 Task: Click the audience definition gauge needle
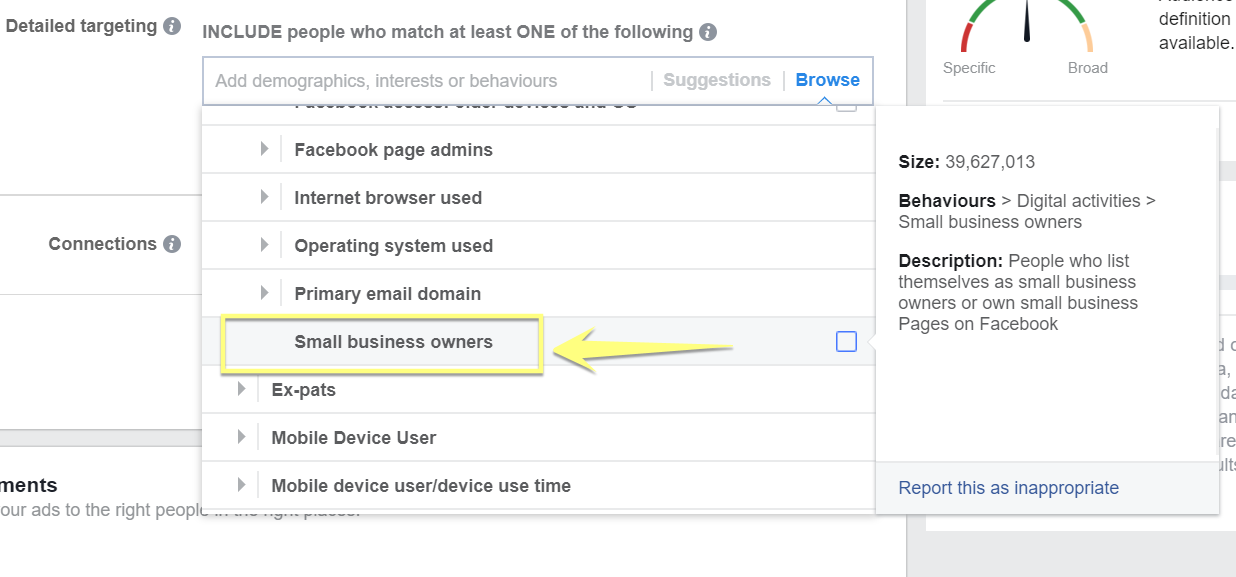click(1027, 19)
